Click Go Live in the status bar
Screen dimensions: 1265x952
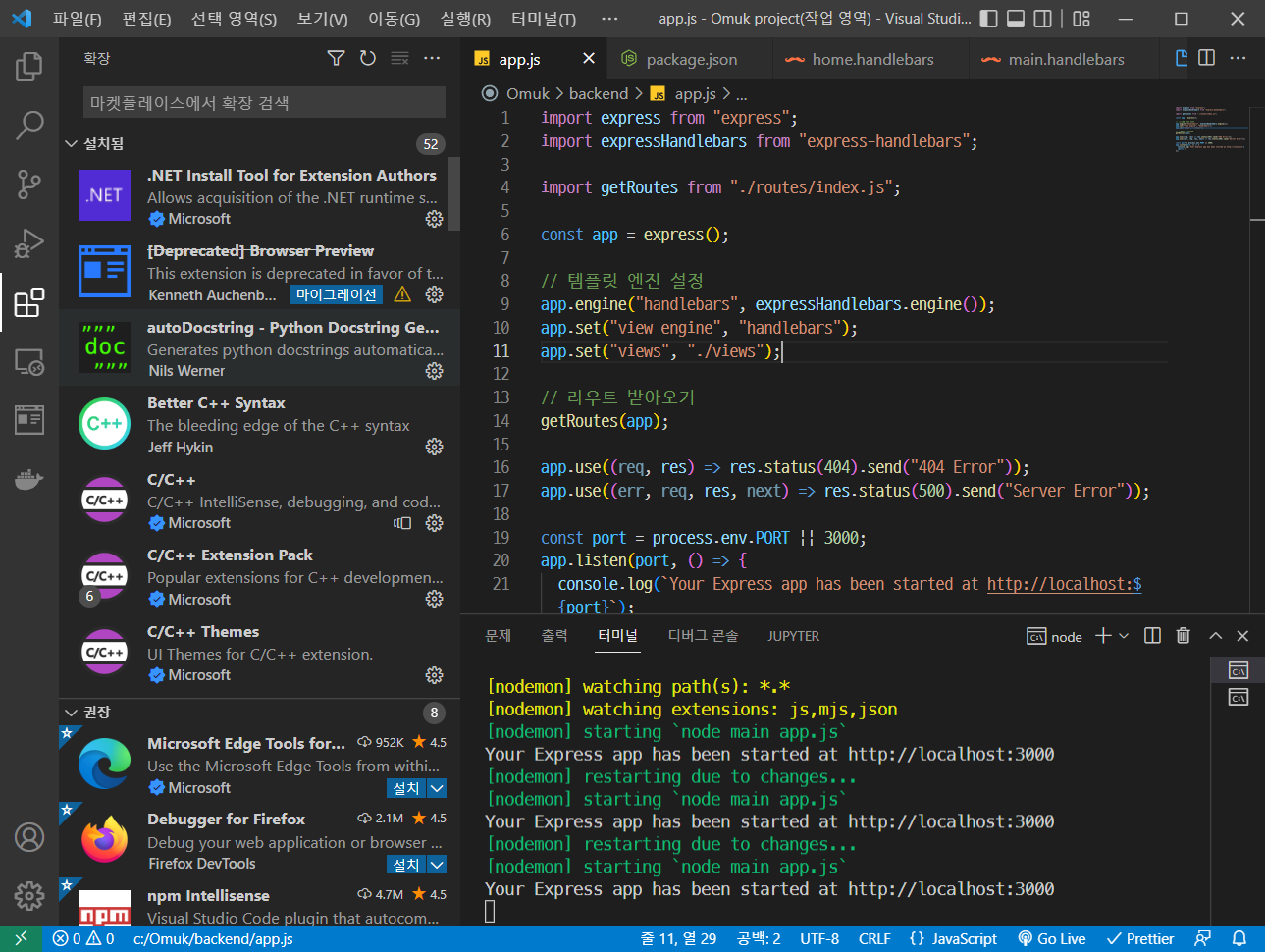click(1051, 938)
